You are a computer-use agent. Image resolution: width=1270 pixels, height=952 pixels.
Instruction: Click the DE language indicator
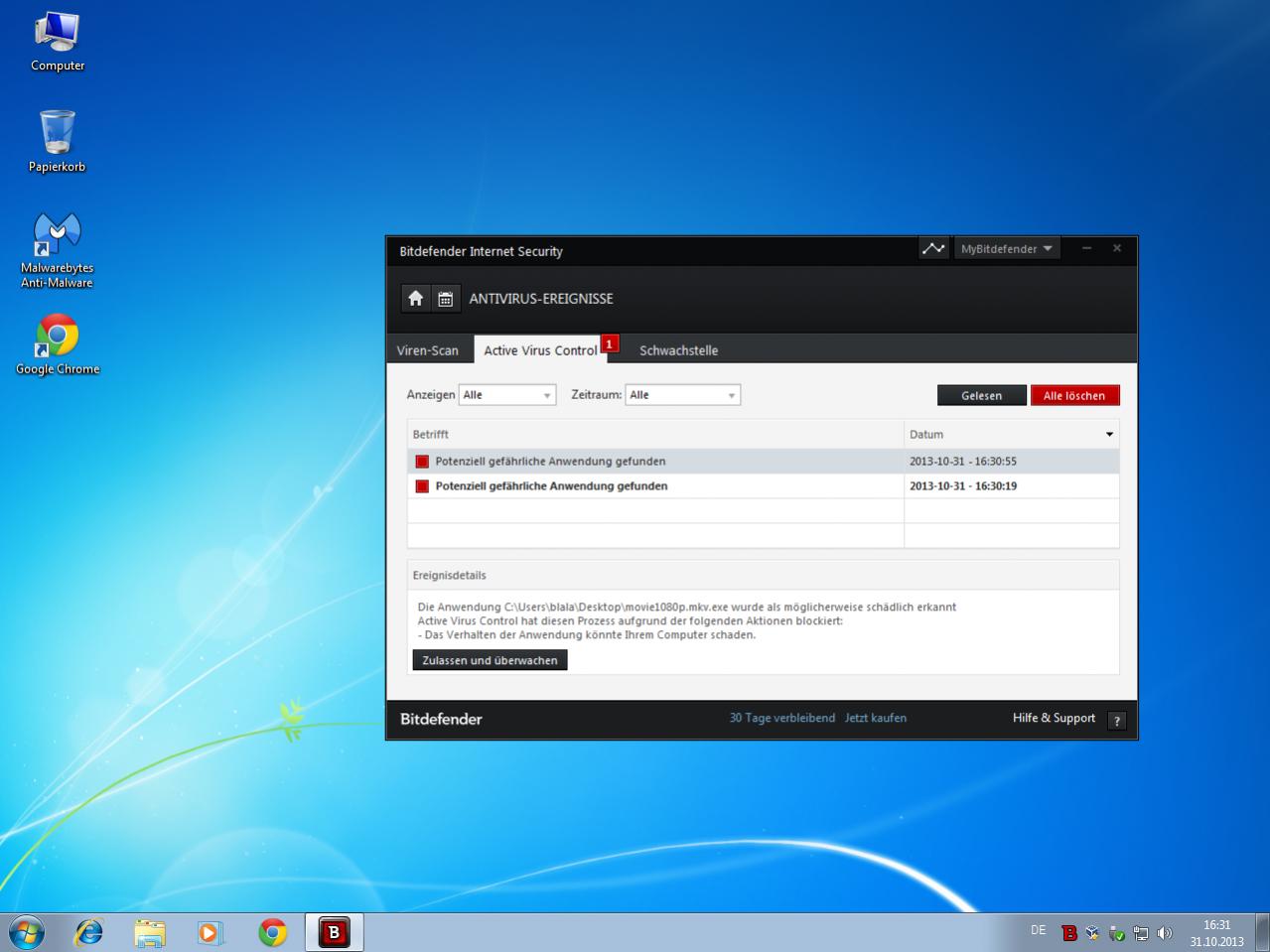point(1038,930)
